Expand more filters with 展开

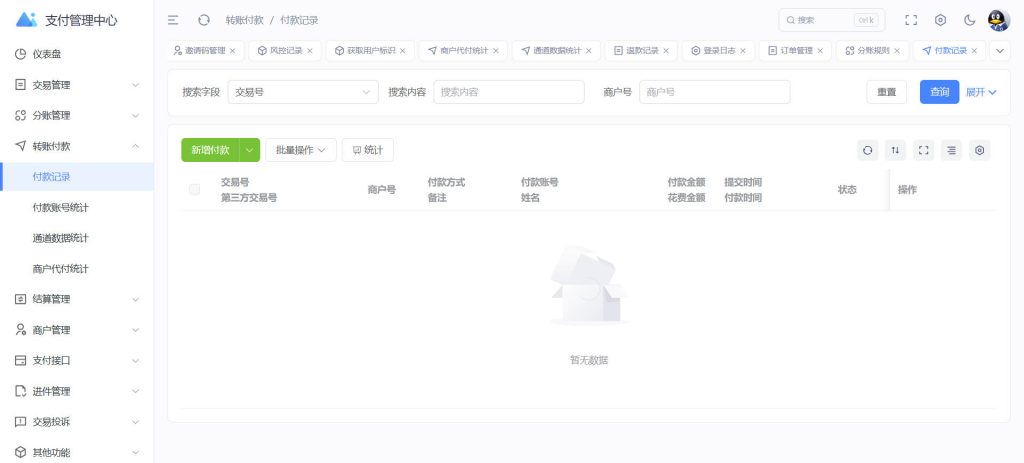[x=981, y=92]
